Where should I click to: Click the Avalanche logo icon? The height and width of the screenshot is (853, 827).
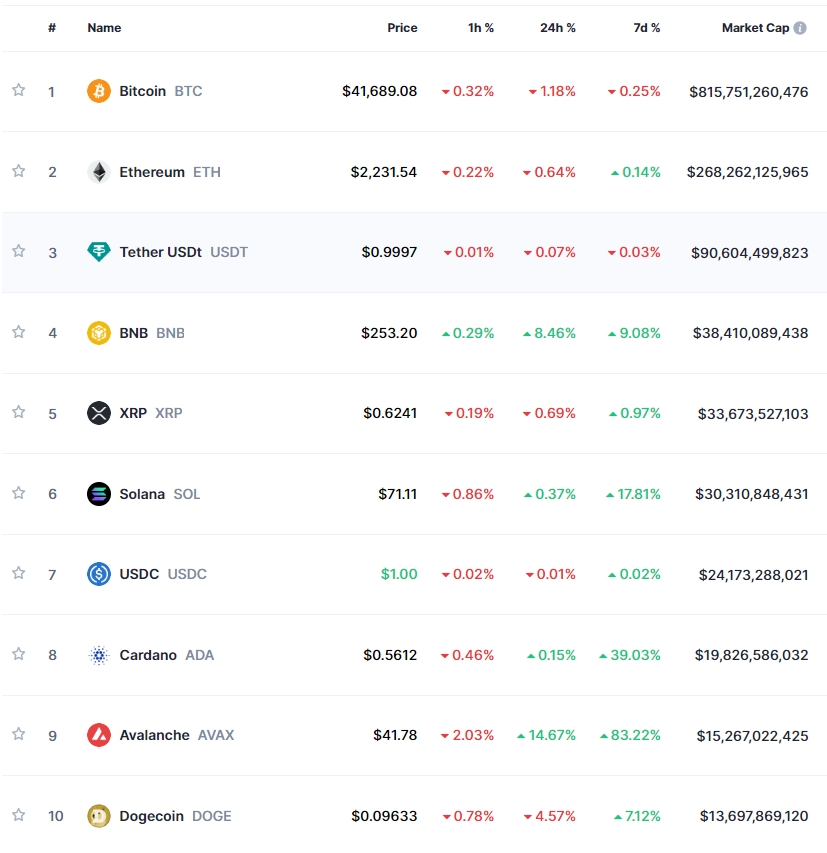[98, 735]
